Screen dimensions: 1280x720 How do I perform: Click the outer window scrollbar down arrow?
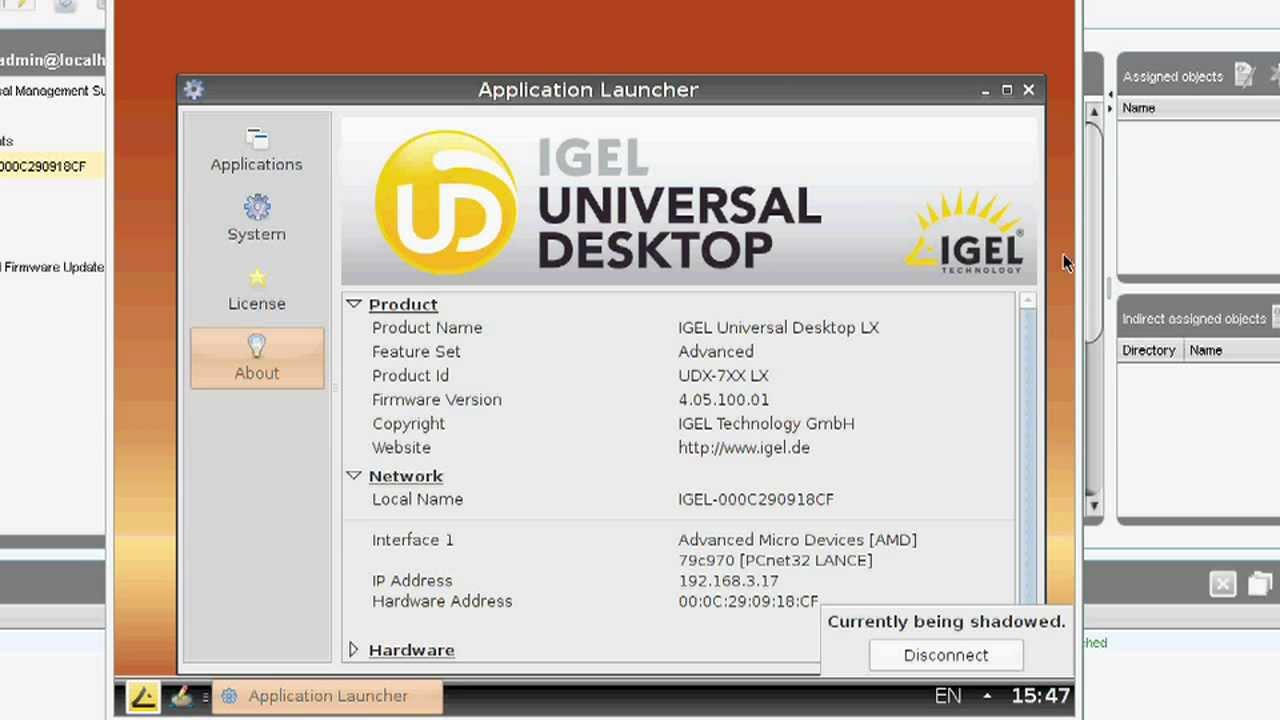point(1094,506)
